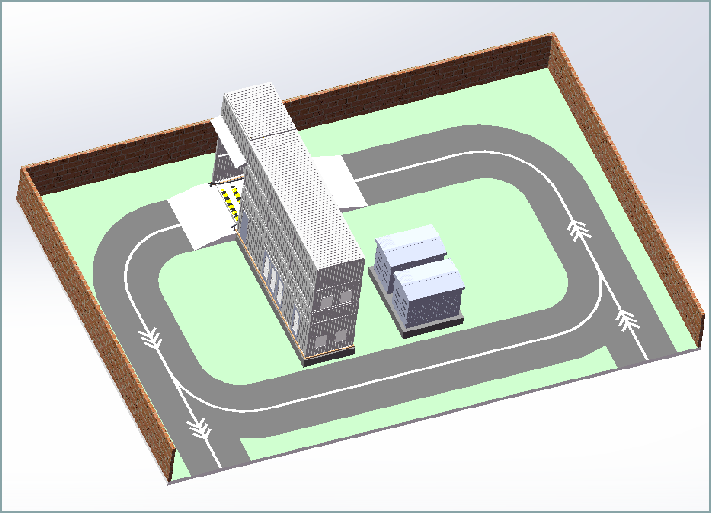The height and width of the screenshot is (514, 711).
Task: Select the gray base slab under the sheds
Action: click(x=432, y=323)
